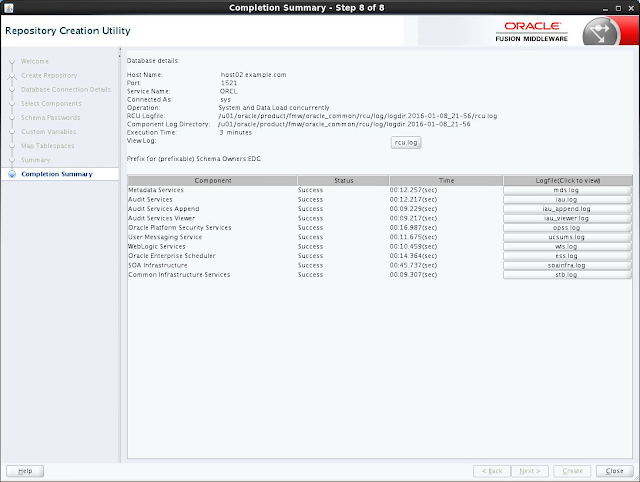Viewport: 640px width, 482px height.
Task: Click the 00:16.987(sec) time cell
Action: [x=413, y=228]
